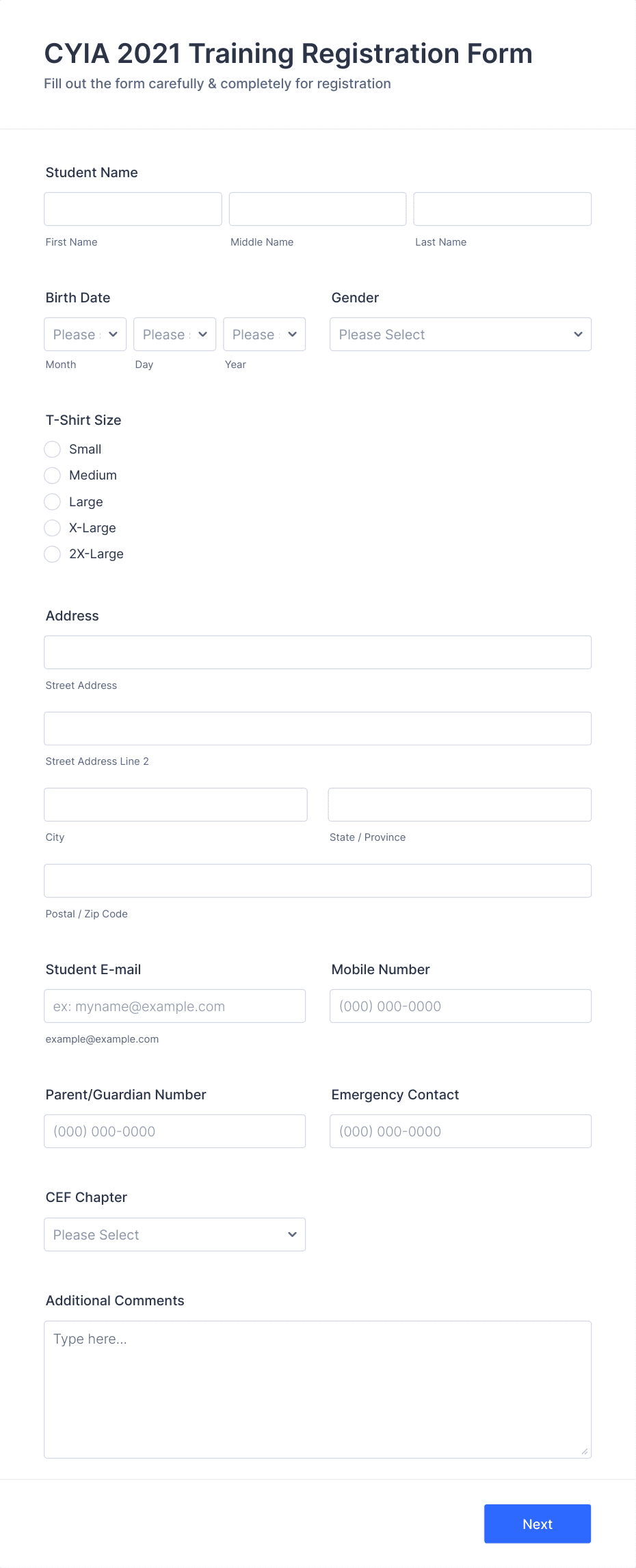Open the birth Day dropdown
This screenshot has height=1568, width=636.
174,334
